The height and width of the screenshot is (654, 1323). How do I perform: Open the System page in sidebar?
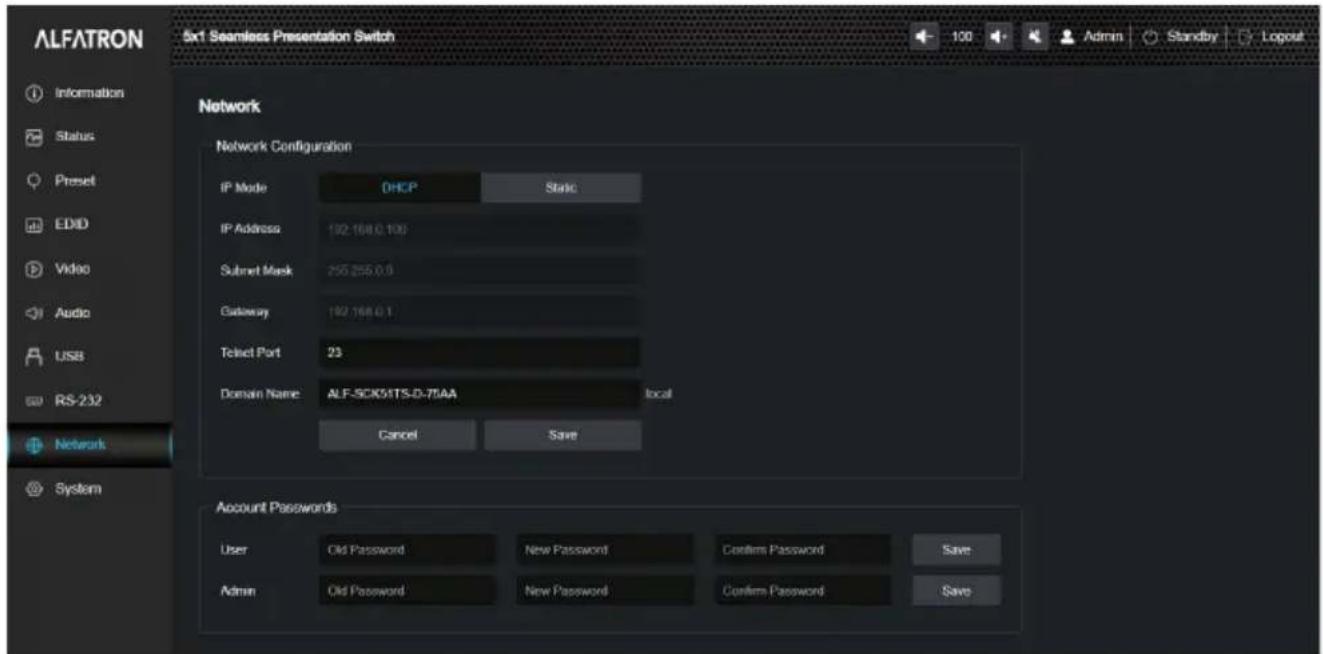click(87, 489)
